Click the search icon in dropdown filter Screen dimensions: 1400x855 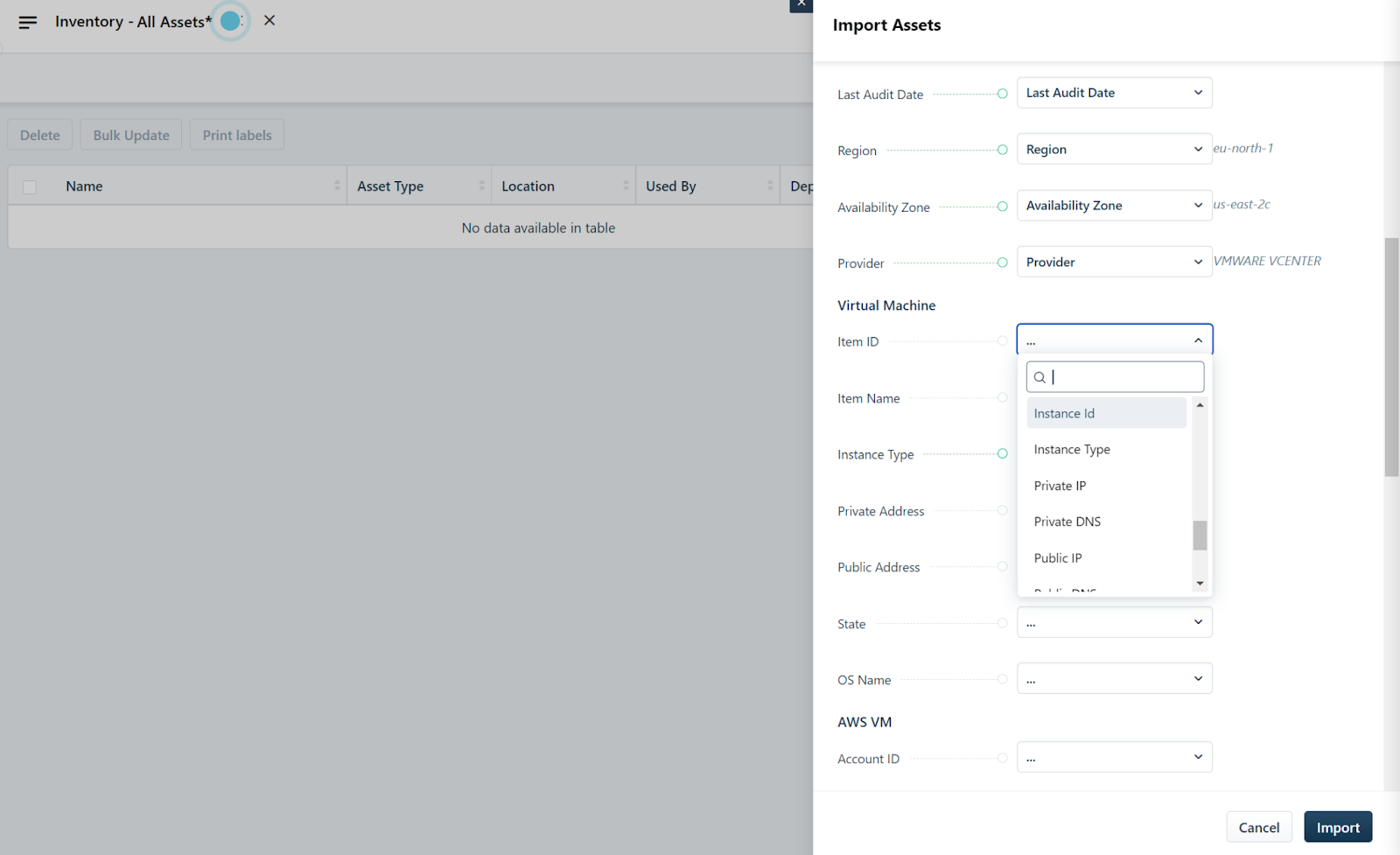pos(1039,377)
